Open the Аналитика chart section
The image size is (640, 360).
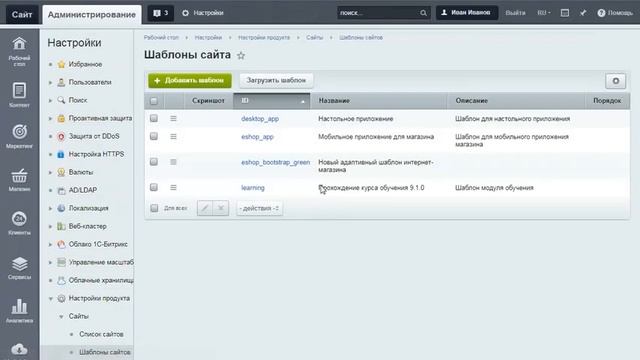(19, 311)
